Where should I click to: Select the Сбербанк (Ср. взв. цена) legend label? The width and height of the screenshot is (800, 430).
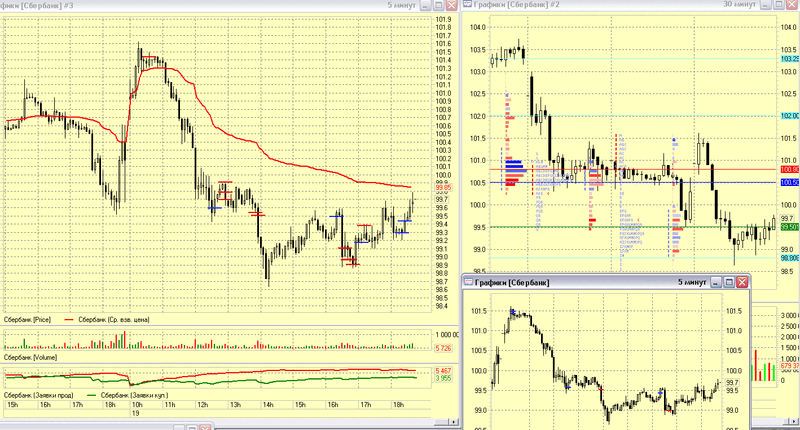click(113, 320)
